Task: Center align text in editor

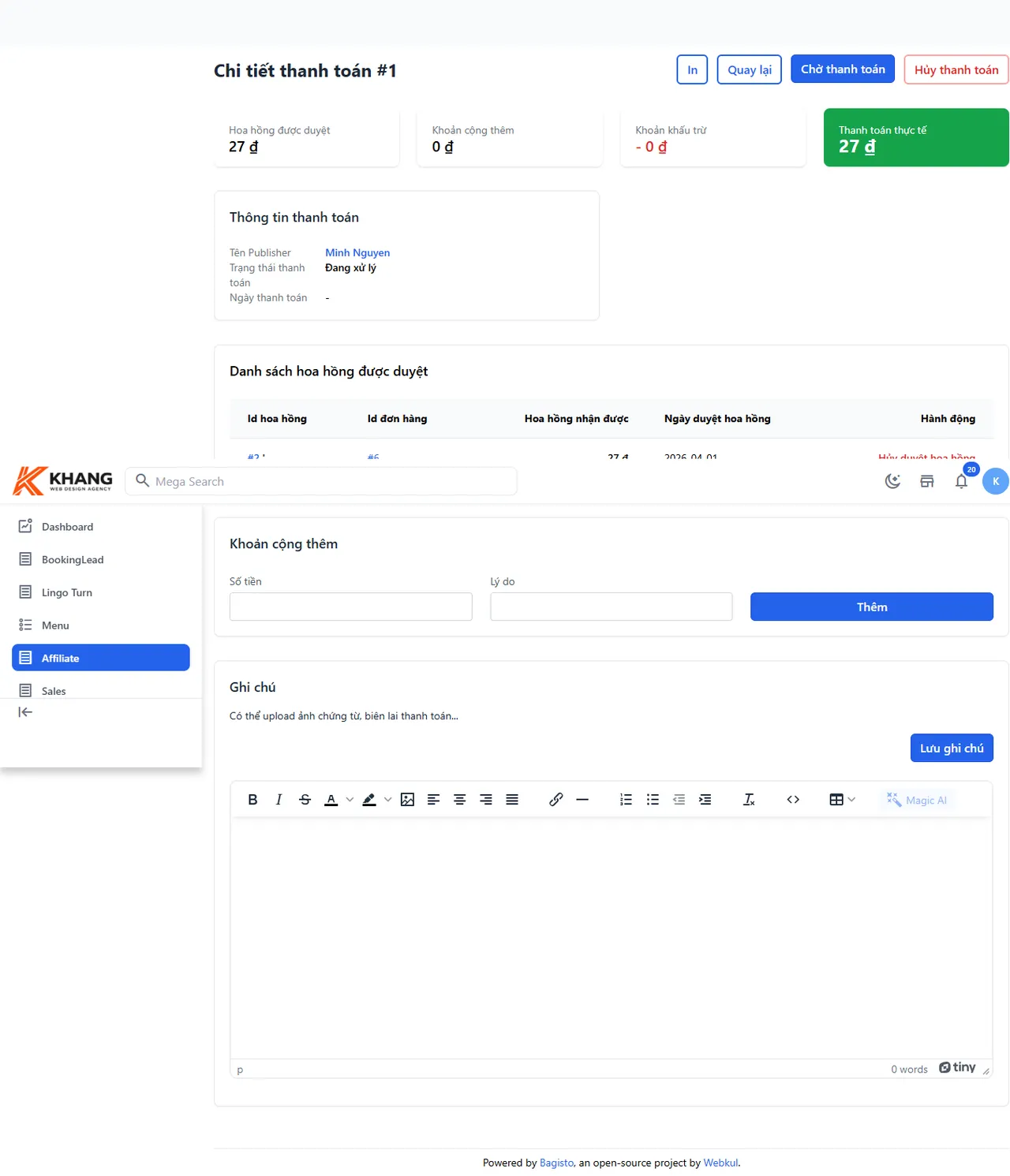Action: pyautogui.click(x=459, y=800)
